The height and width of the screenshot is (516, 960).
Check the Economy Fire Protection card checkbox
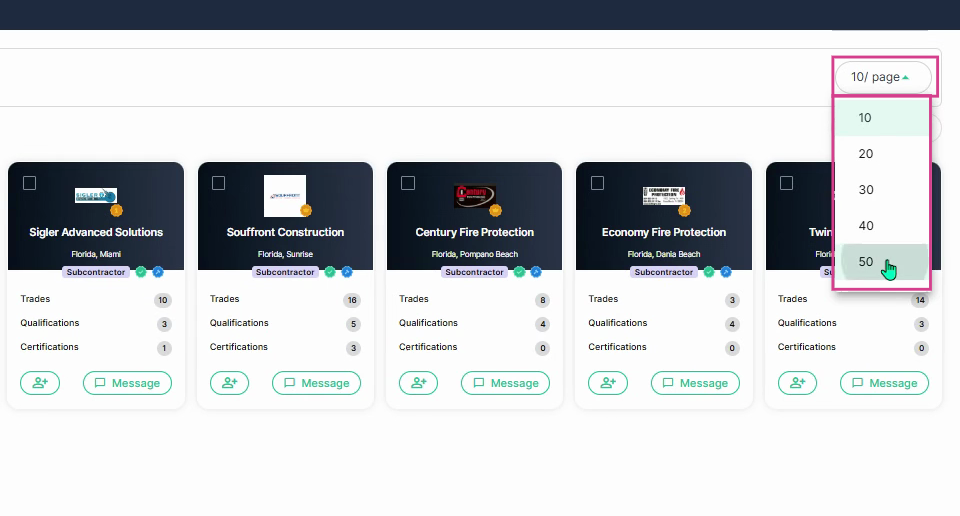coord(598,183)
